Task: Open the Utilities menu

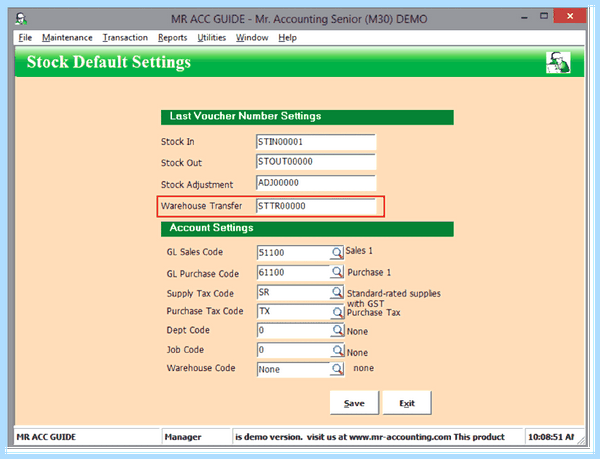Action: [x=212, y=37]
